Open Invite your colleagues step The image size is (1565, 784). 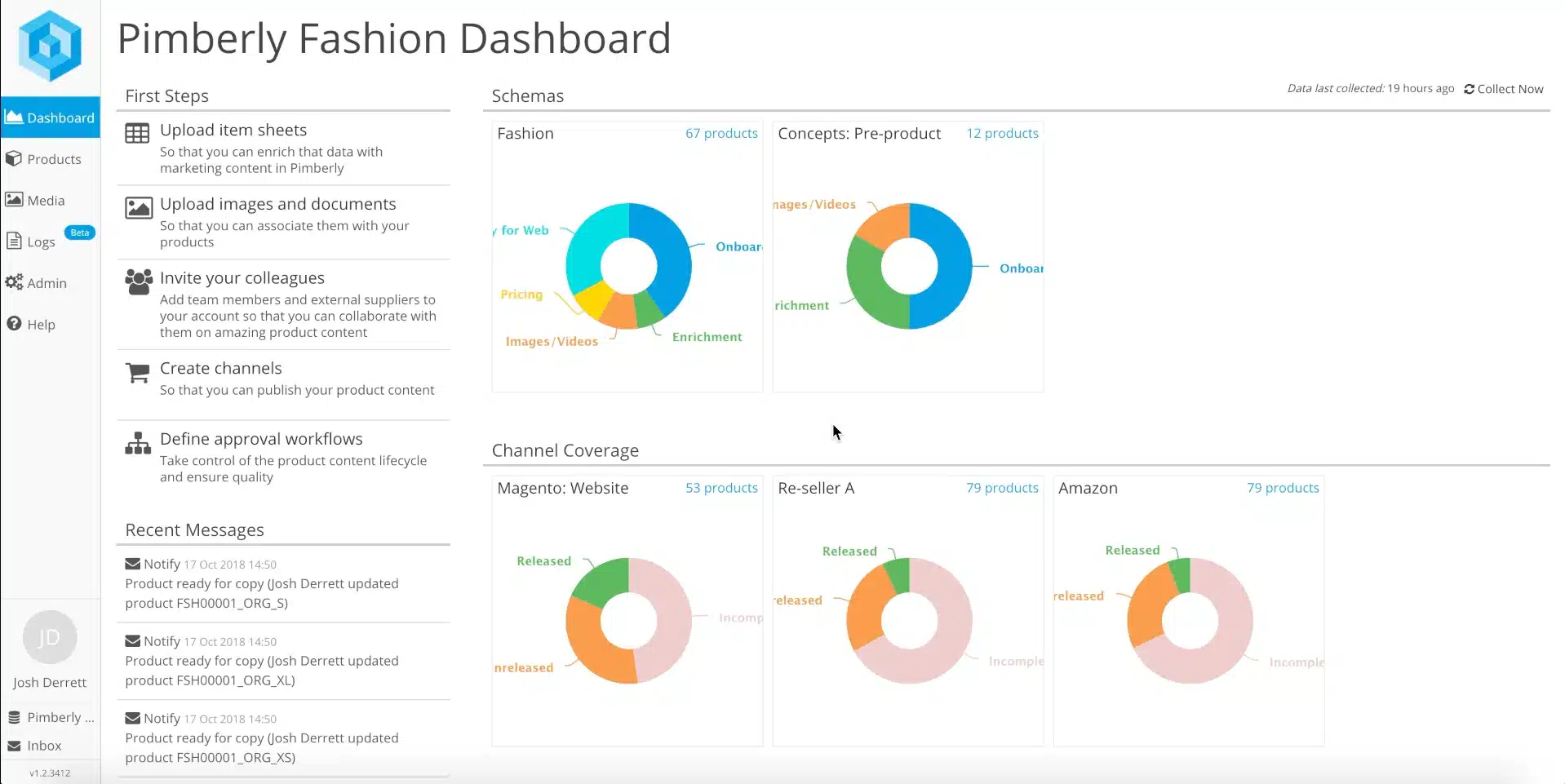(x=283, y=304)
